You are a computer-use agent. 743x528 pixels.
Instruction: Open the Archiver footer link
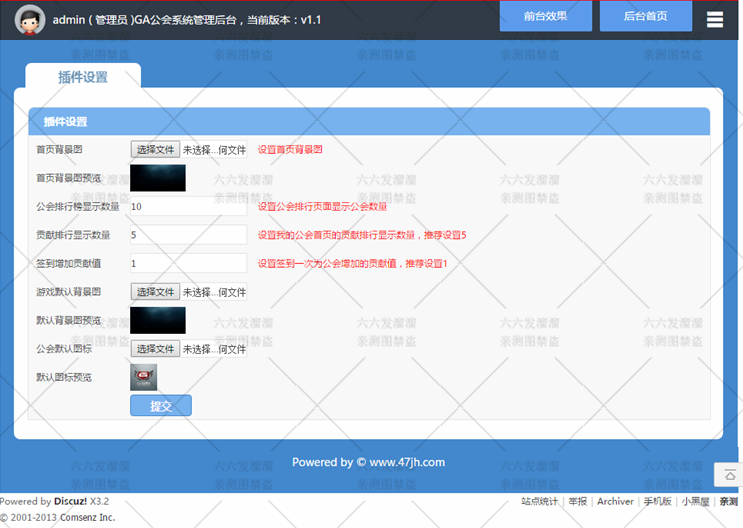pyautogui.click(x=615, y=501)
